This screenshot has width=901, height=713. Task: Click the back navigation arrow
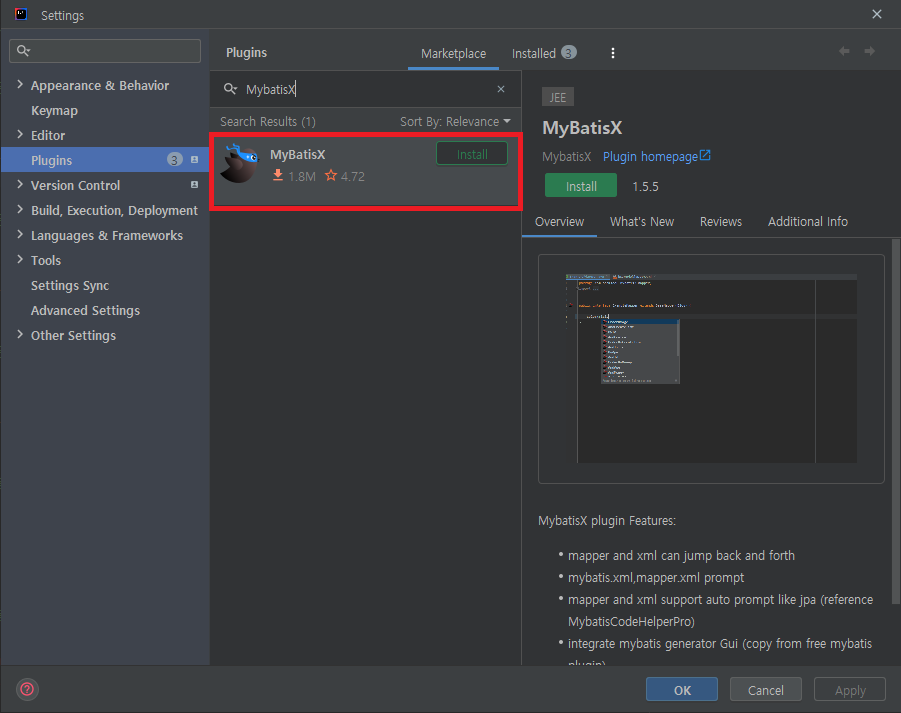click(844, 51)
